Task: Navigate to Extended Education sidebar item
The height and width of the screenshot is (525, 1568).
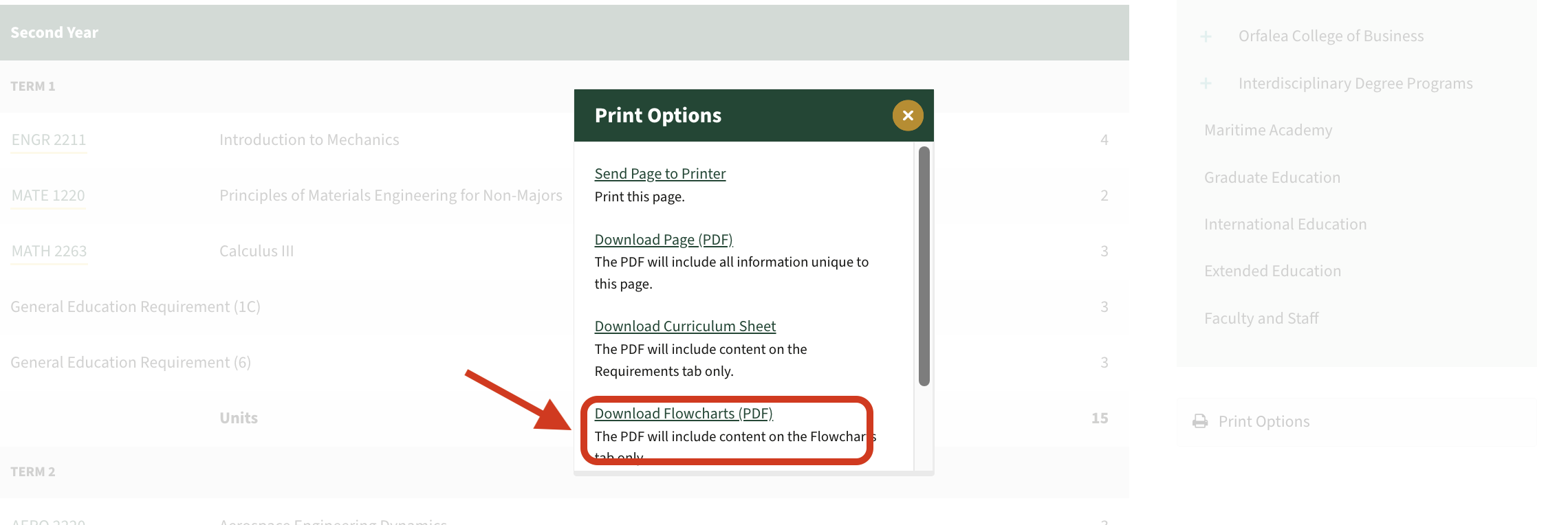Action: pos(1272,271)
